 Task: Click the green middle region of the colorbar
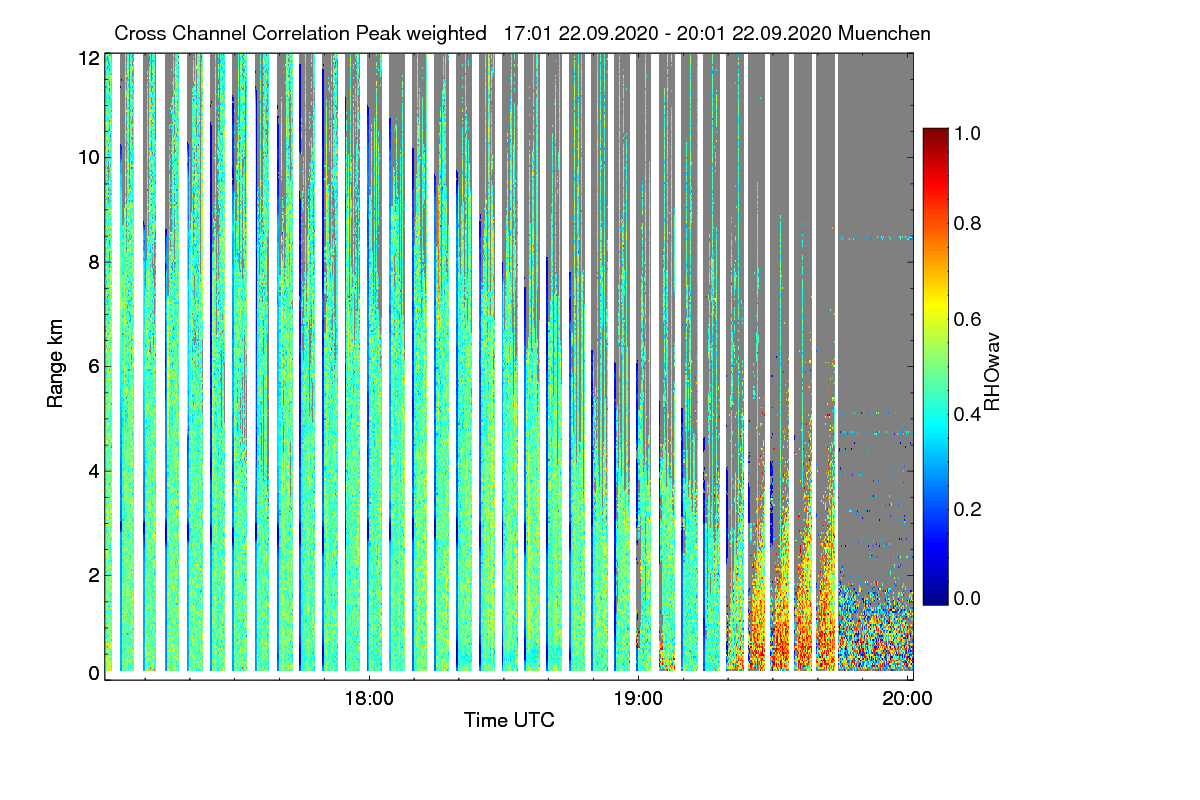click(935, 366)
